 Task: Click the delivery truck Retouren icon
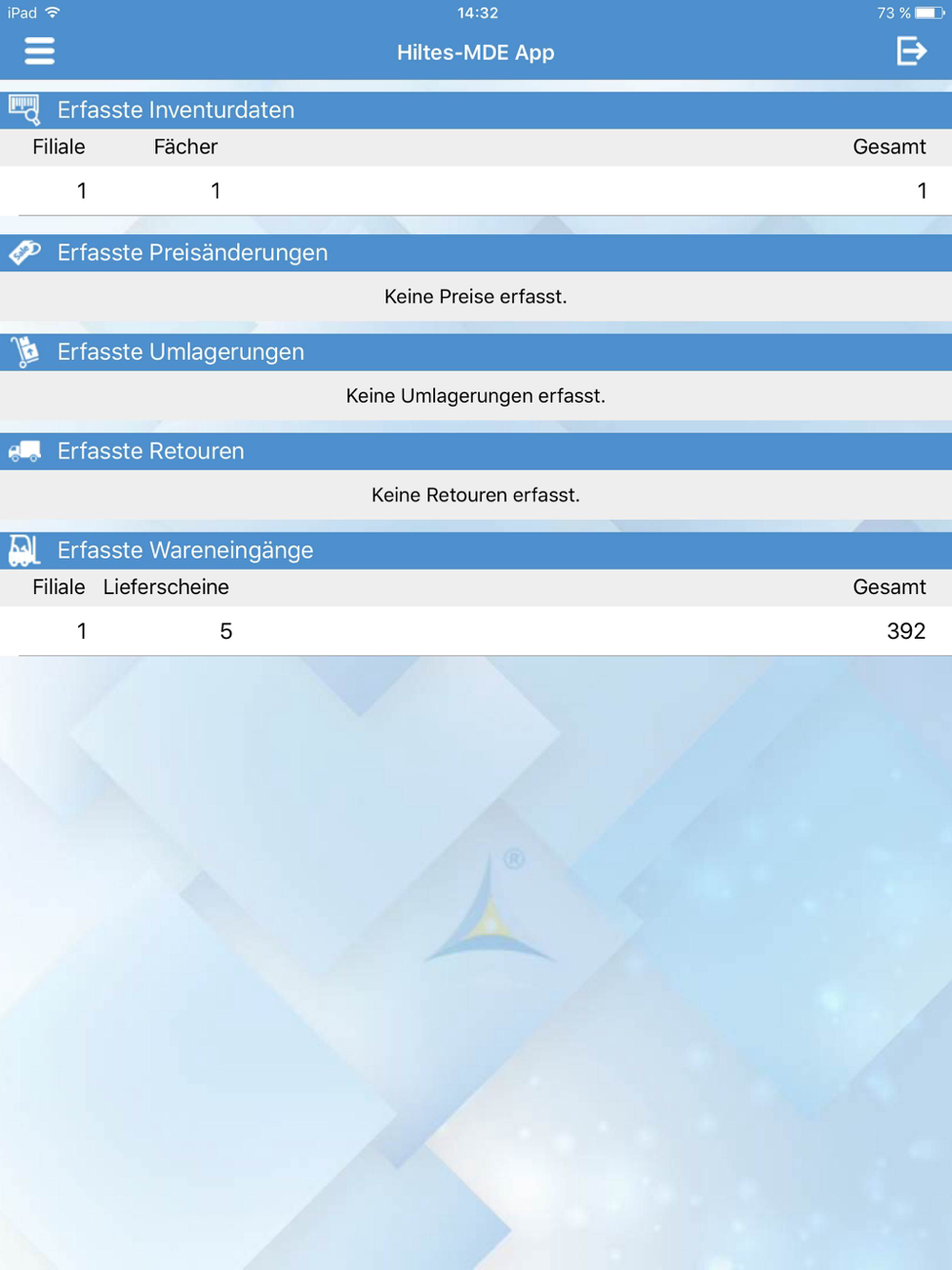(x=25, y=451)
